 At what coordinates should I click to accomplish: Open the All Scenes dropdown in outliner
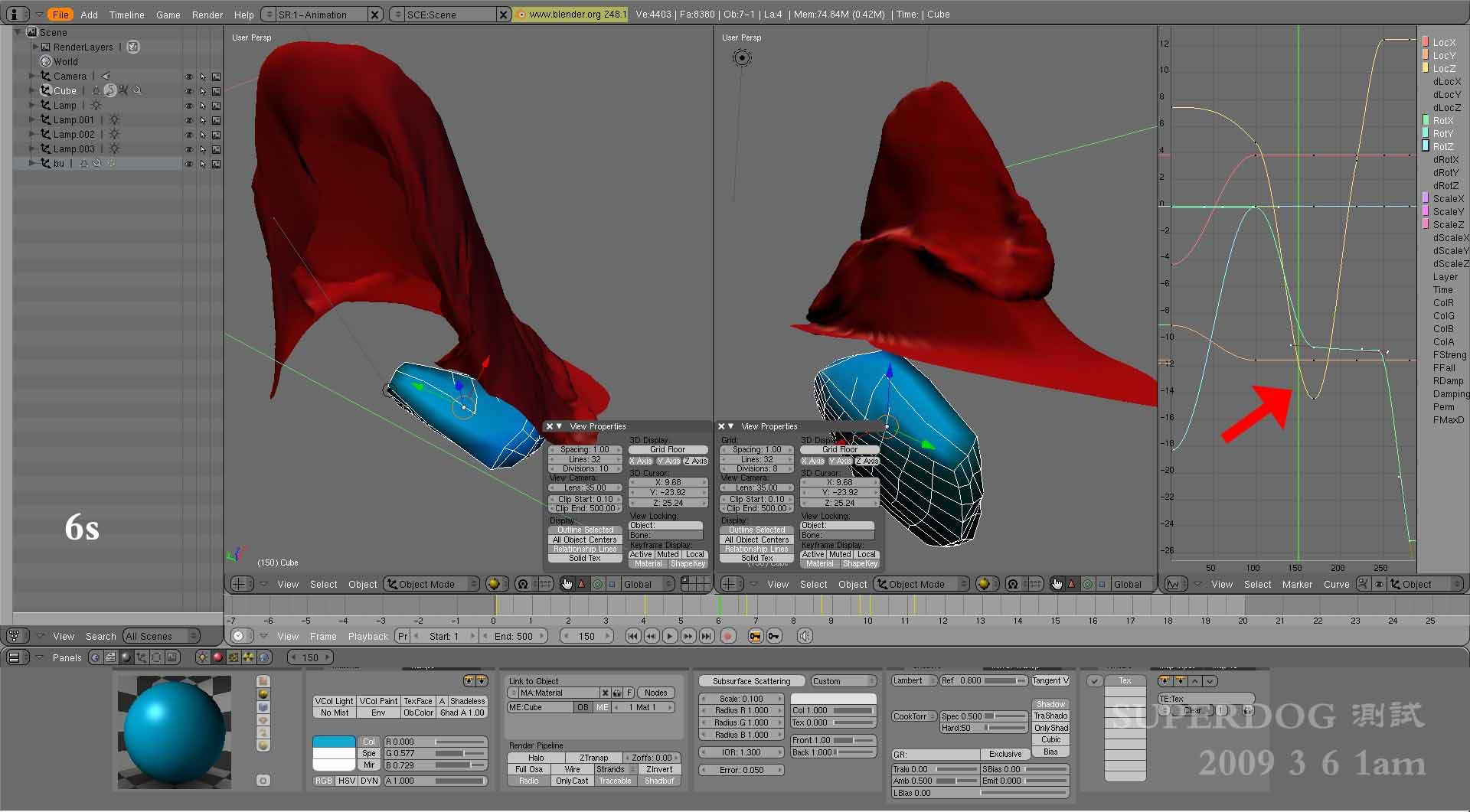pos(162,636)
